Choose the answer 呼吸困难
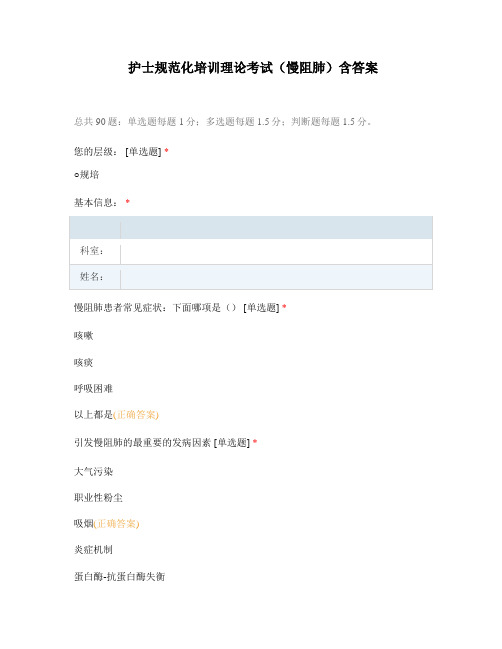Screen dimensions: 502x649 (x=94, y=389)
